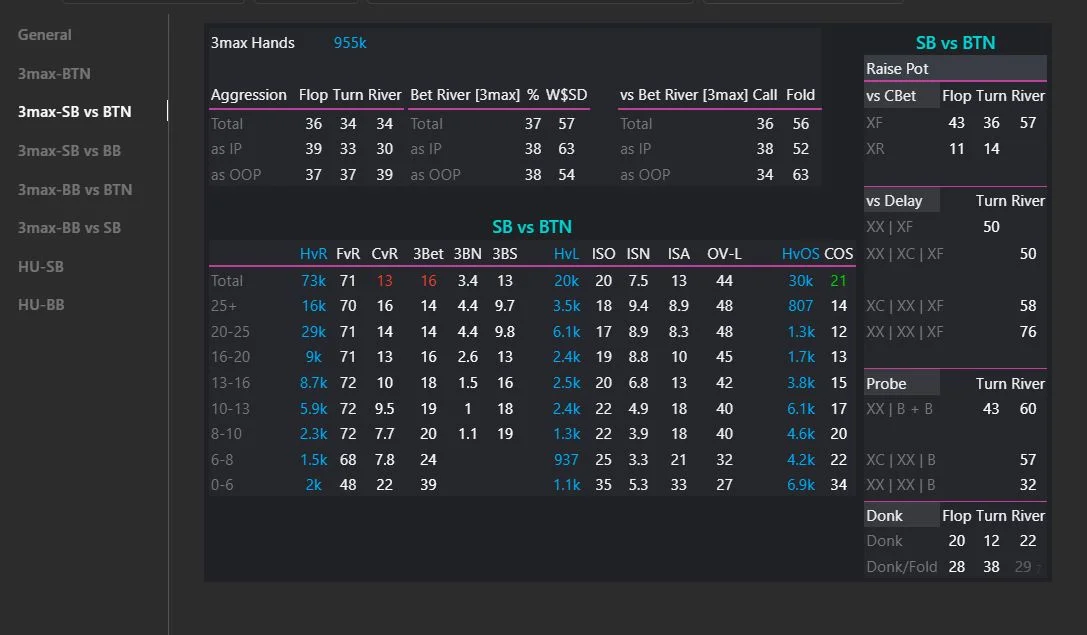Click the XR row label under vs CBet
The image size is (1087, 635).
(x=875, y=148)
